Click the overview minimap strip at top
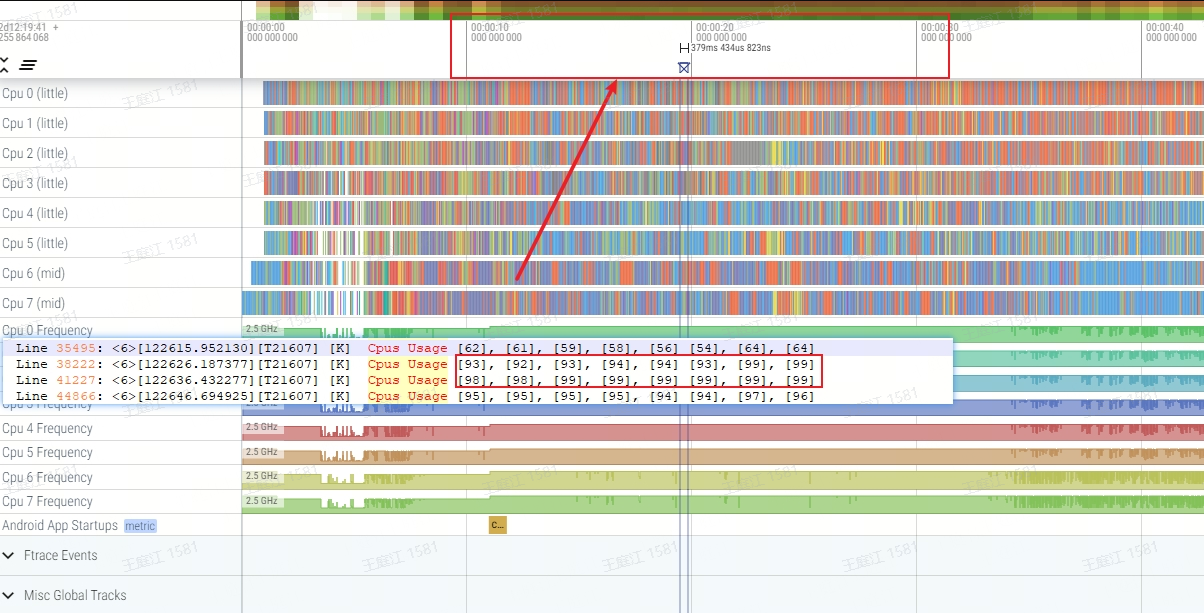This screenshot has width=1204, height=613. [722, 10]
